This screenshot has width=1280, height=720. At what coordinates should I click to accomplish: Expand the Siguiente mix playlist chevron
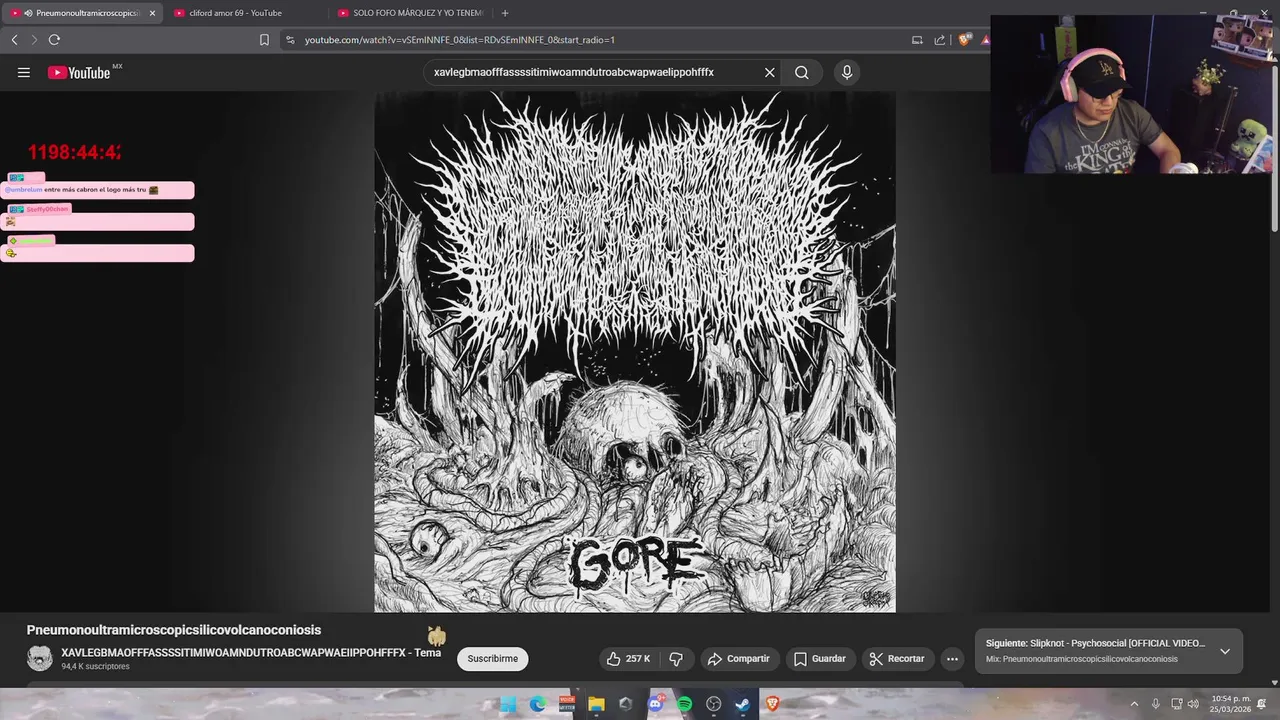[x=1225, y=651]
